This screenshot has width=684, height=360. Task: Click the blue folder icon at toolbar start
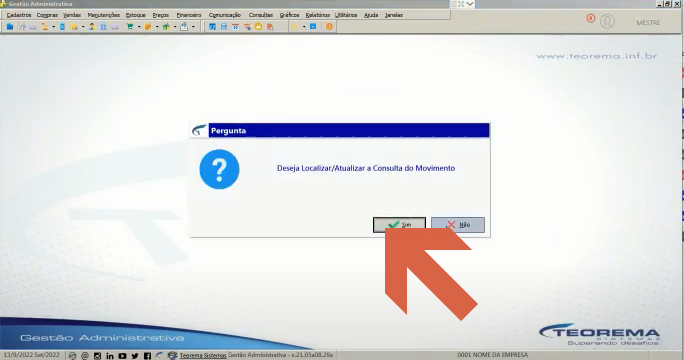tap(10, 27)
